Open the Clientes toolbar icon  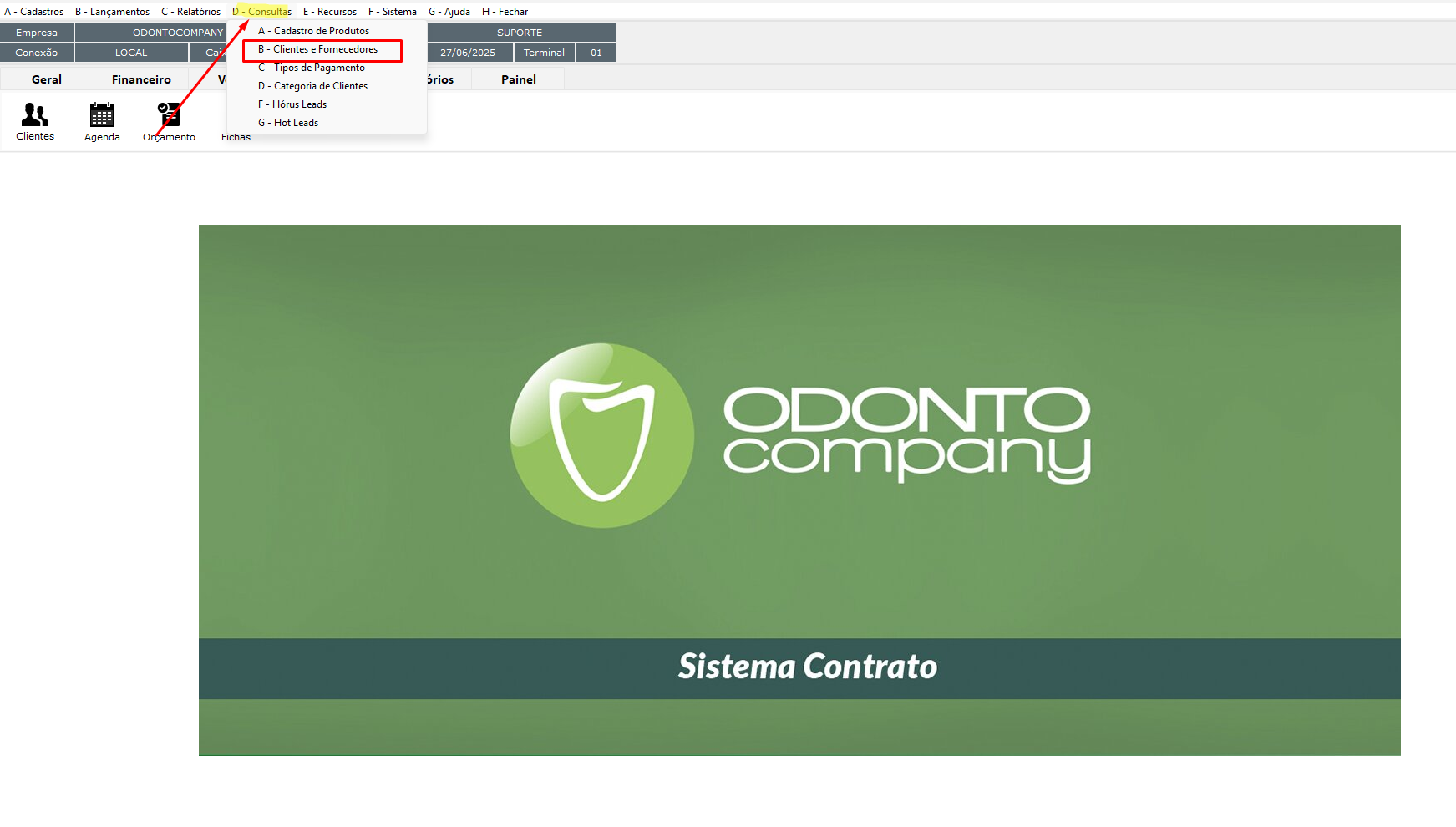coord(35,121)
